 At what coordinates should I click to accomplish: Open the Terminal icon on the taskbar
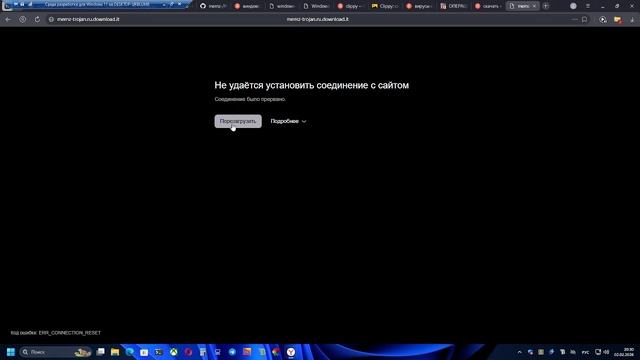coord(159,352)
